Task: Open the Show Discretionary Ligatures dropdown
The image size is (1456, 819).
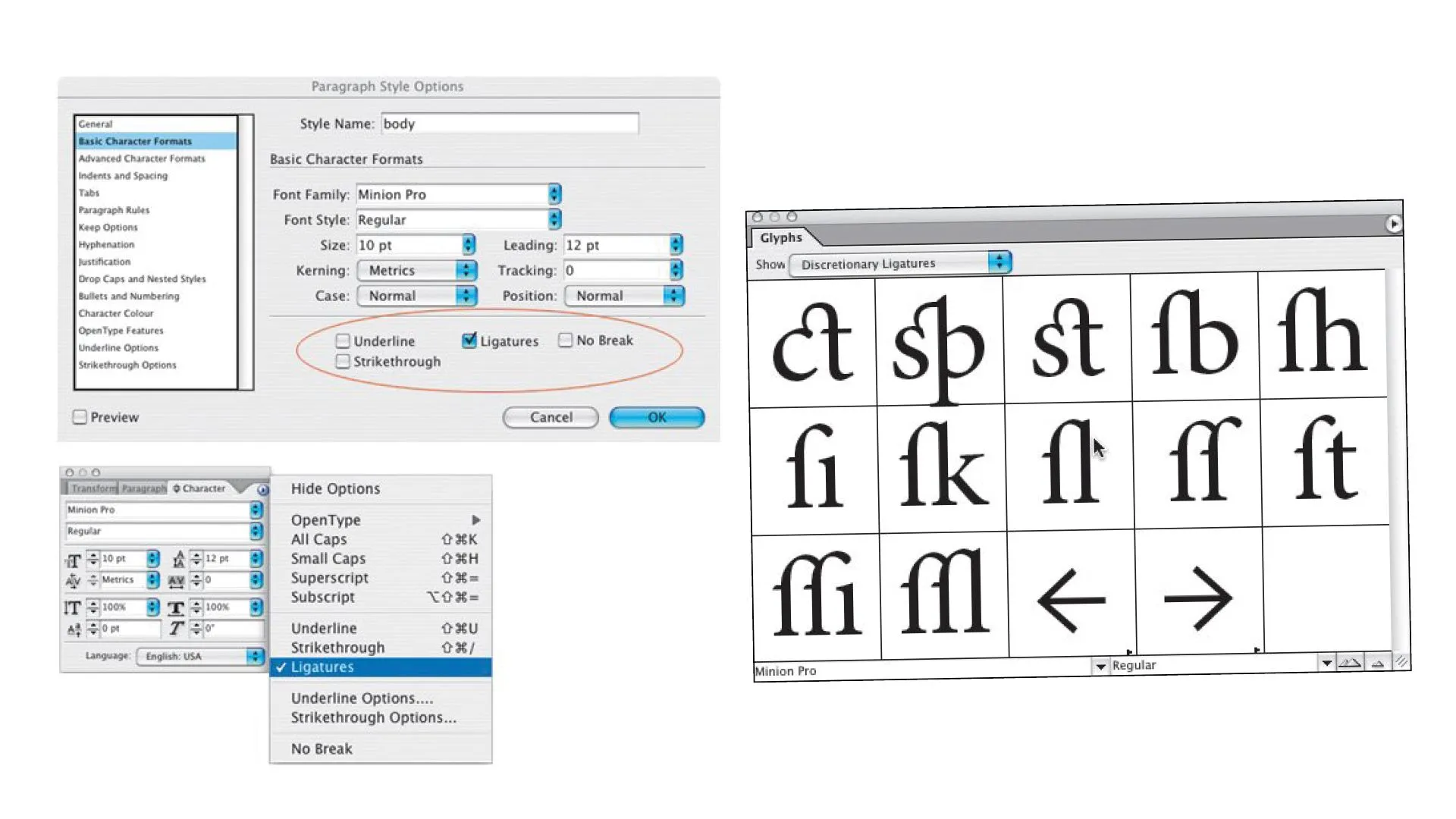Action: (900, 264)
